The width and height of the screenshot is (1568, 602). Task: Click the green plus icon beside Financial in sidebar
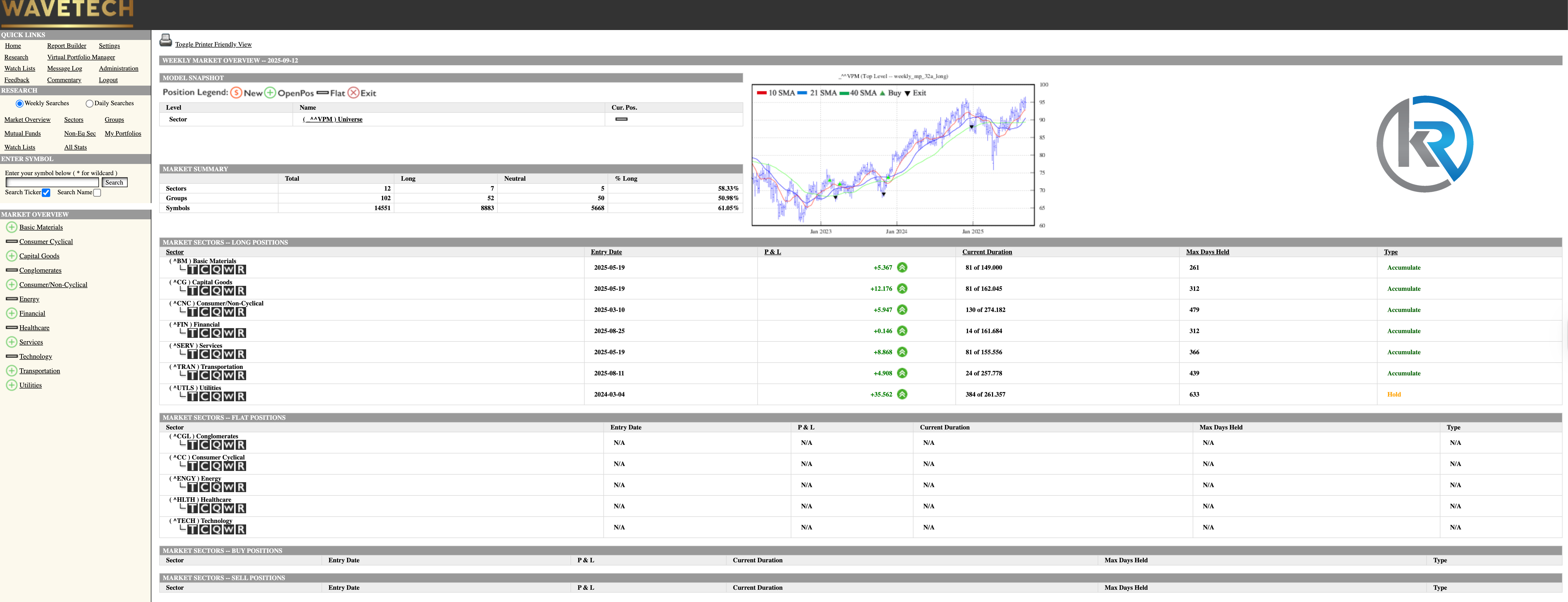(11, 314)
